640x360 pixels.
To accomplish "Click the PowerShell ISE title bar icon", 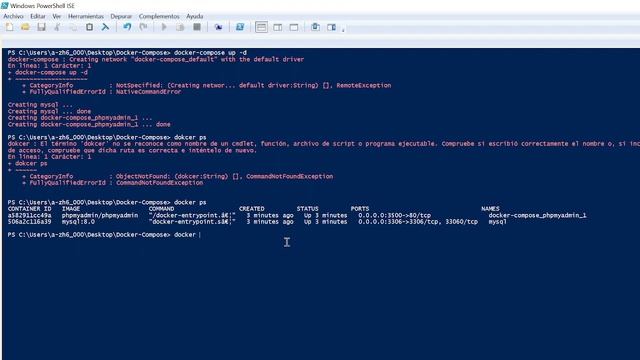I will [x=4, y=6].
